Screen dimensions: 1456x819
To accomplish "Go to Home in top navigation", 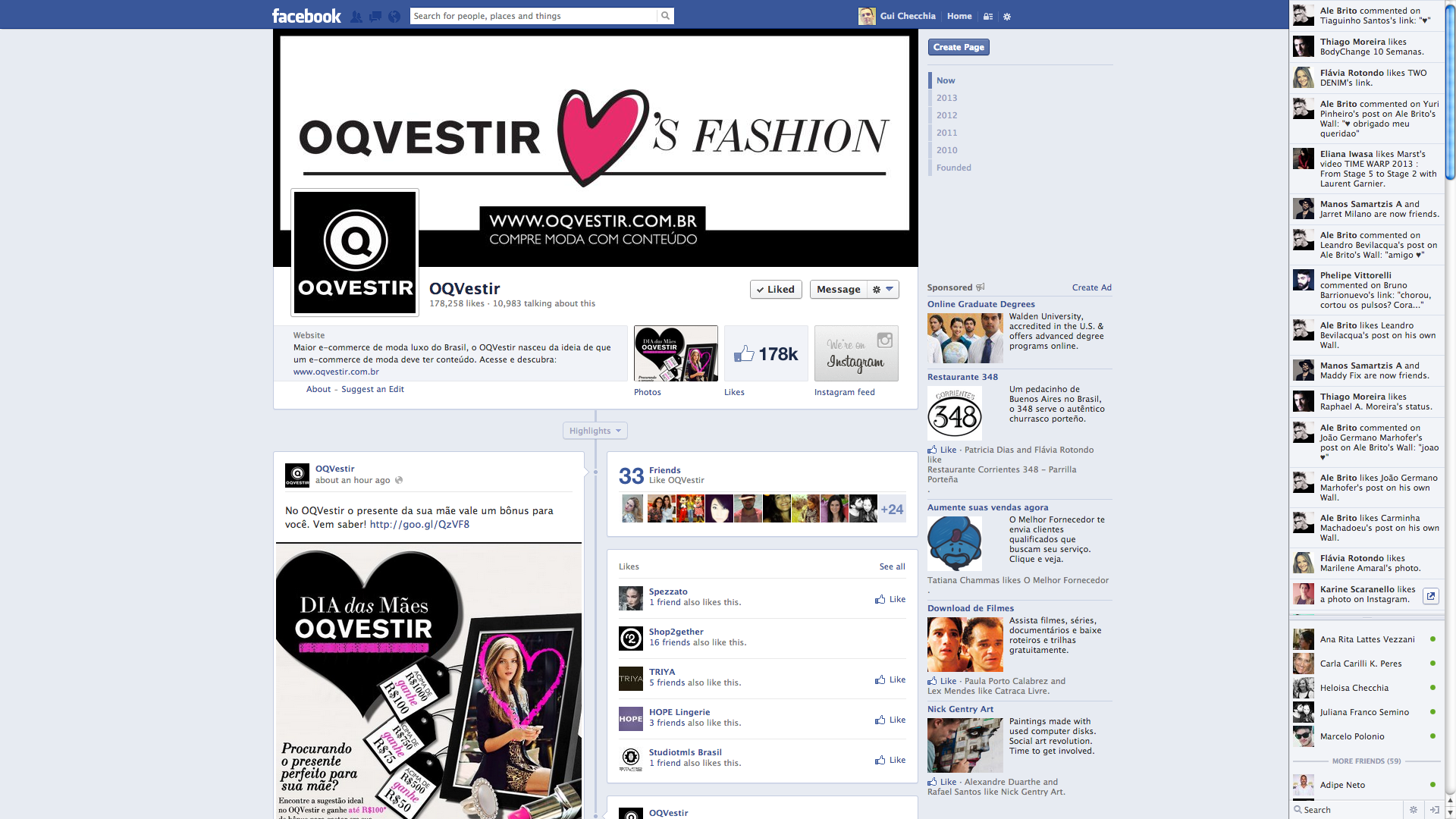I will point(959,16).
